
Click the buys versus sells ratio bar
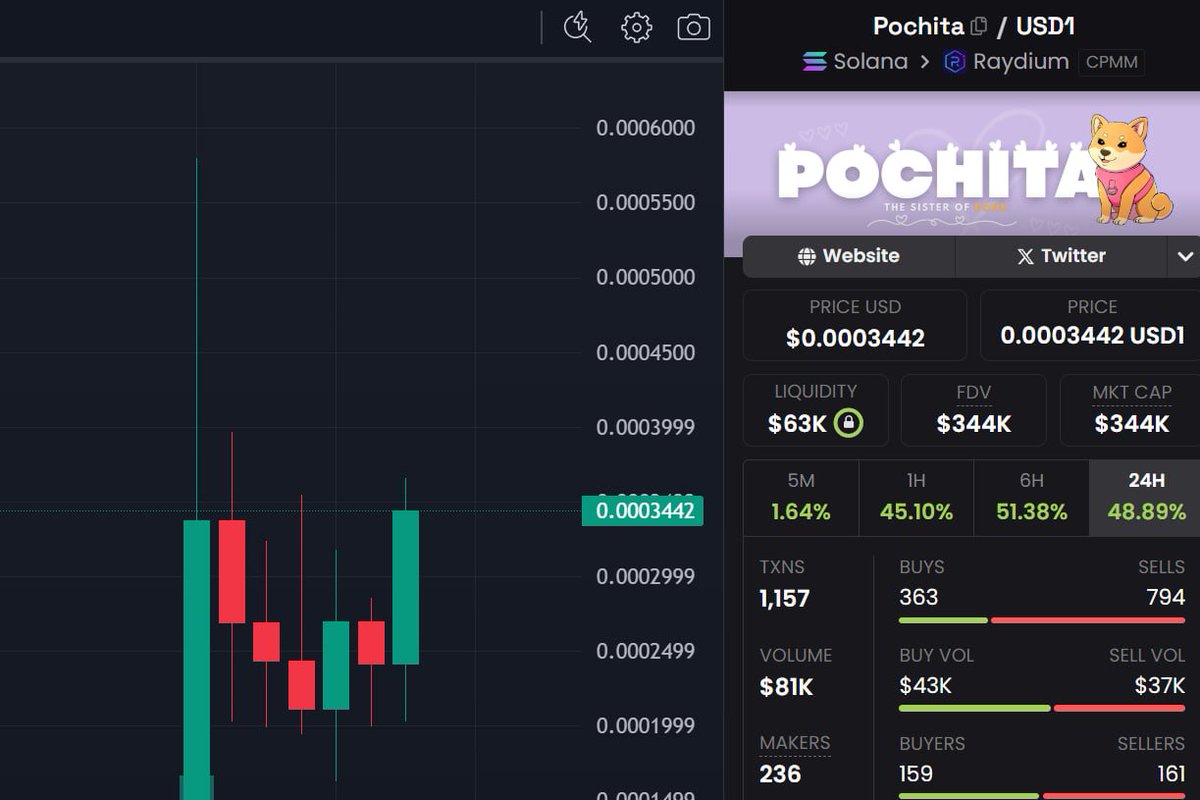click(1042, 620)
